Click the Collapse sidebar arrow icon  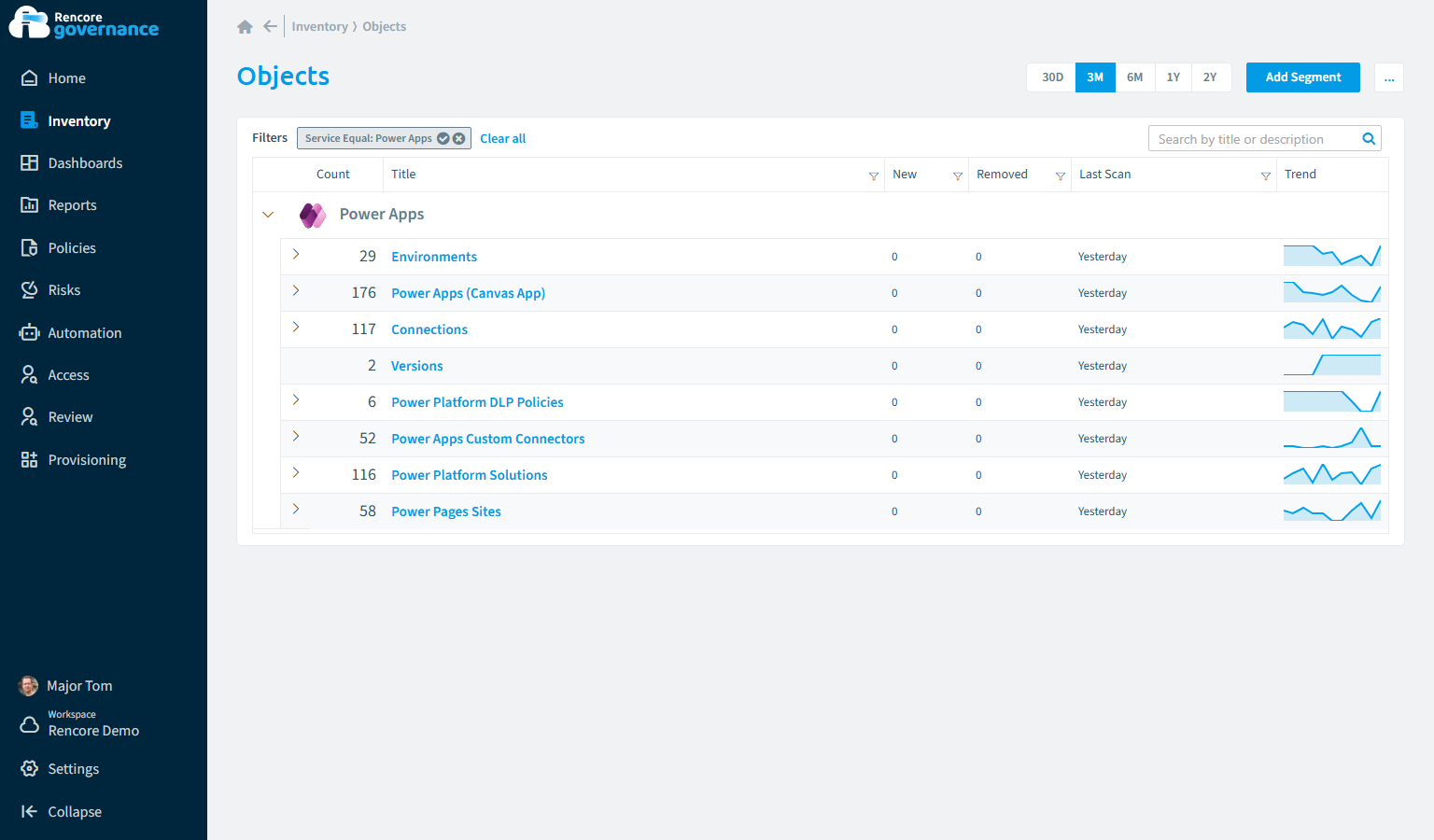[x=29, y=811]
